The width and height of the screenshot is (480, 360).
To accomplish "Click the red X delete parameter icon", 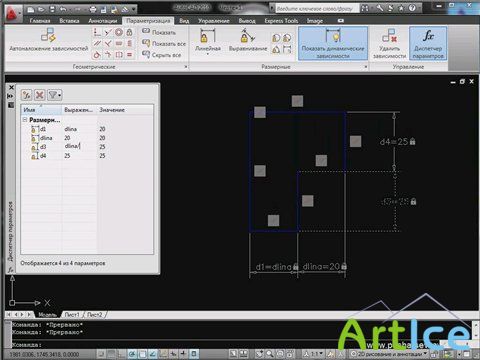I will coord(39,95).
